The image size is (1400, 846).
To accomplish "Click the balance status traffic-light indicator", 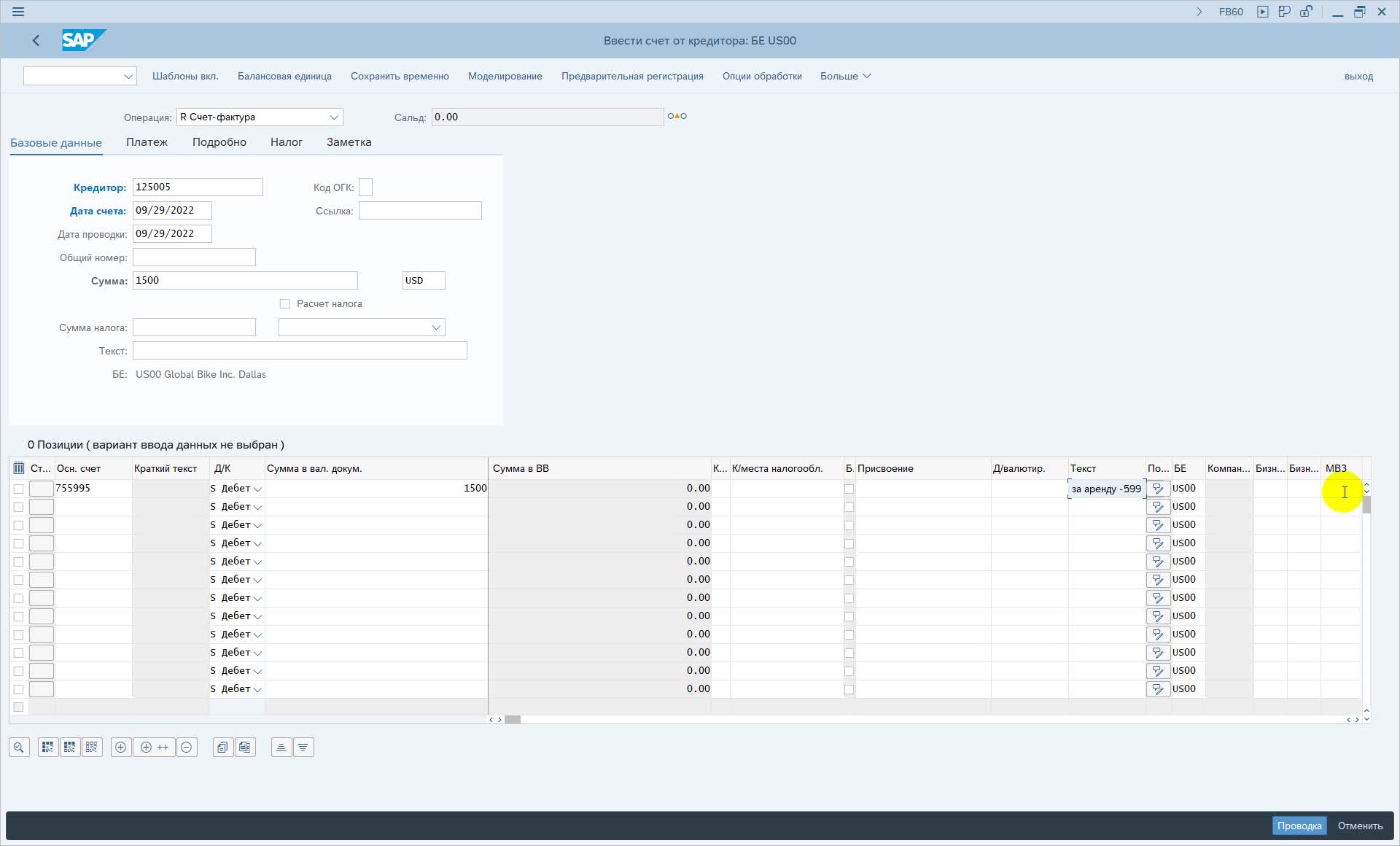I will 677,116.
